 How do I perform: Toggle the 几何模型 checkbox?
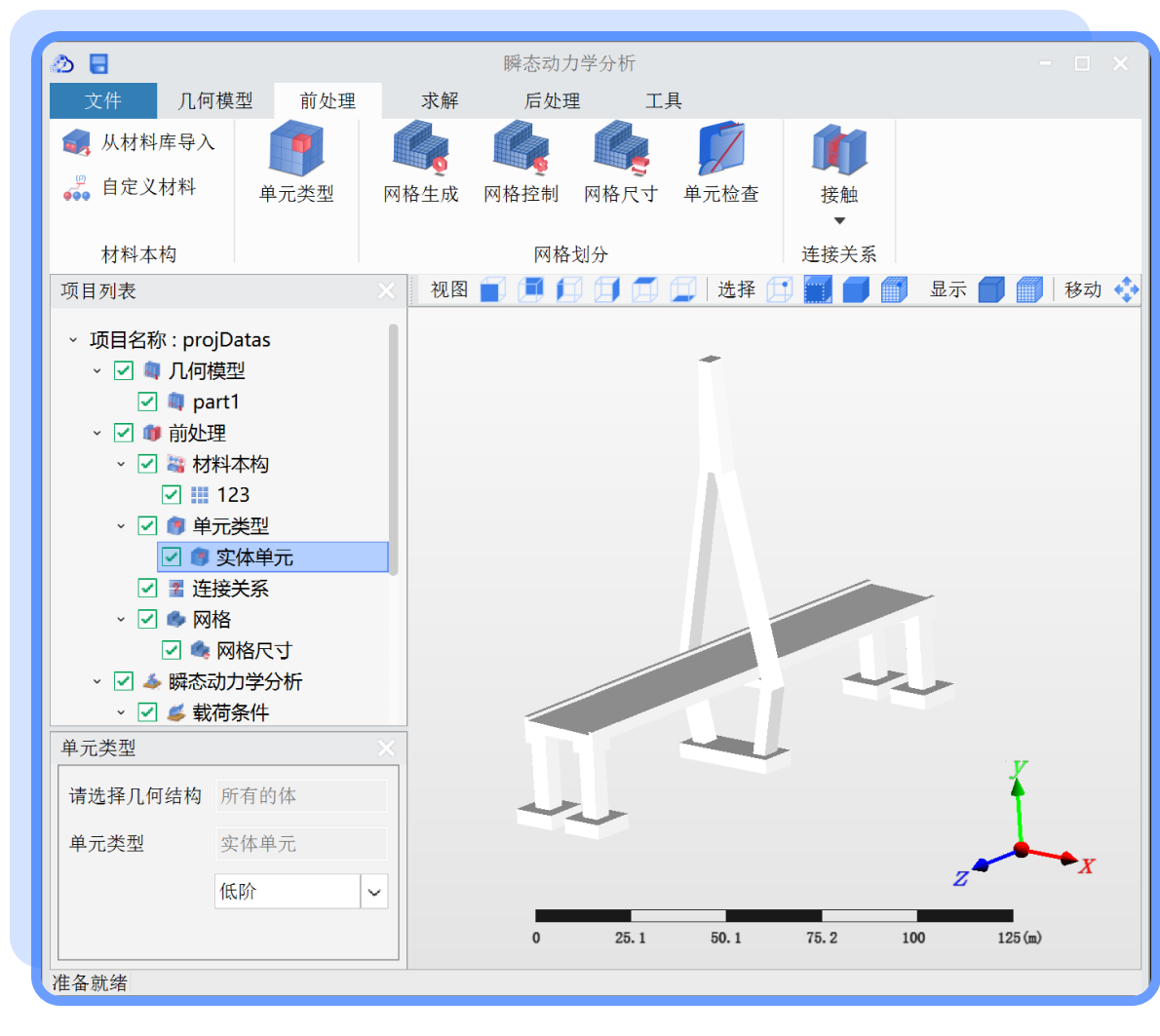coord(124,370)
